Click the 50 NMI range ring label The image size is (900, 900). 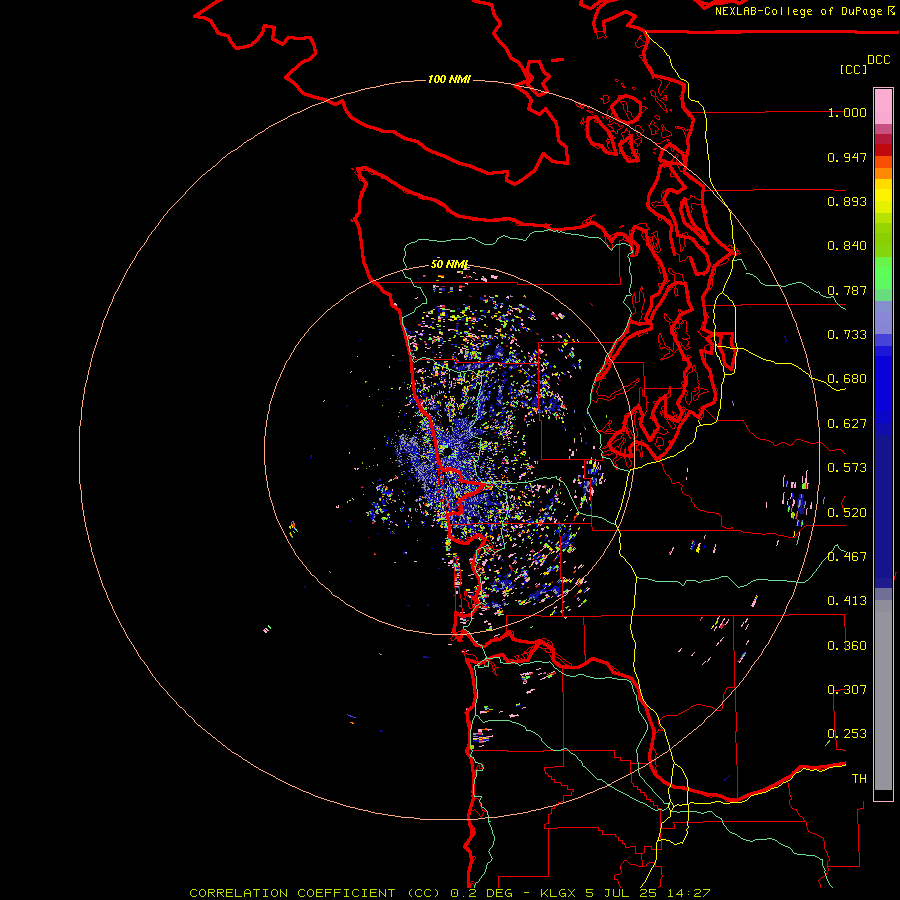pyautogui.click(x=449, y=265)
